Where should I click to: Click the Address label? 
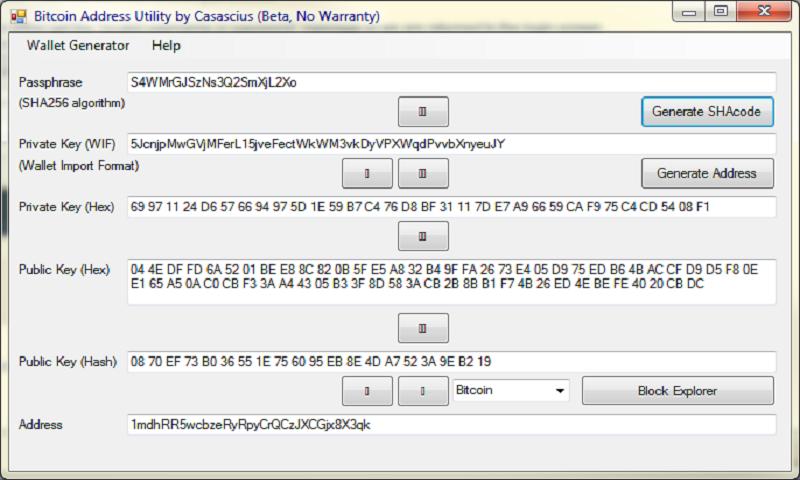pyautogui.click(x=40, y=424)
